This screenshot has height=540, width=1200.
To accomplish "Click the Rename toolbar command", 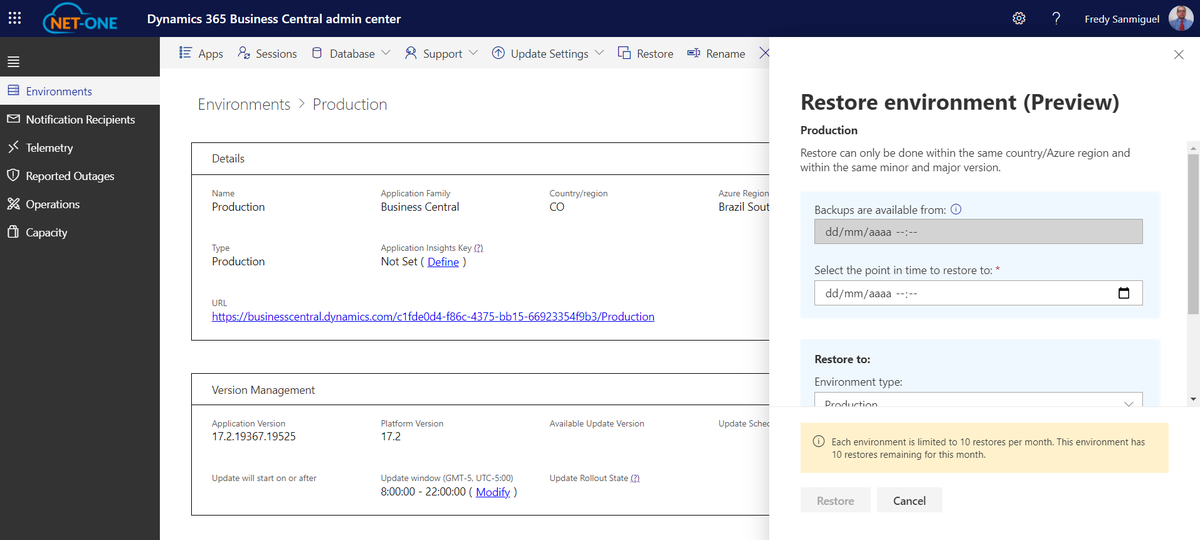I will coord(716,53).
